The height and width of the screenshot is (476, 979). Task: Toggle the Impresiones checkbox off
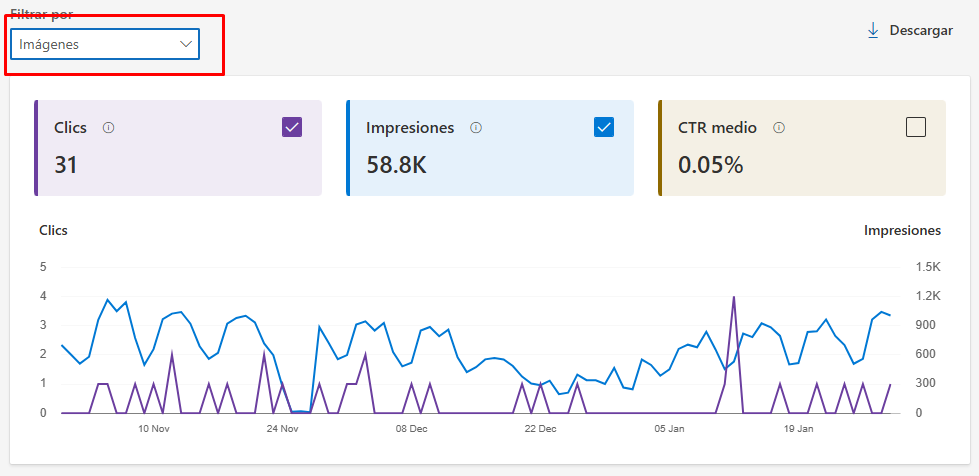tap(604, 127)
